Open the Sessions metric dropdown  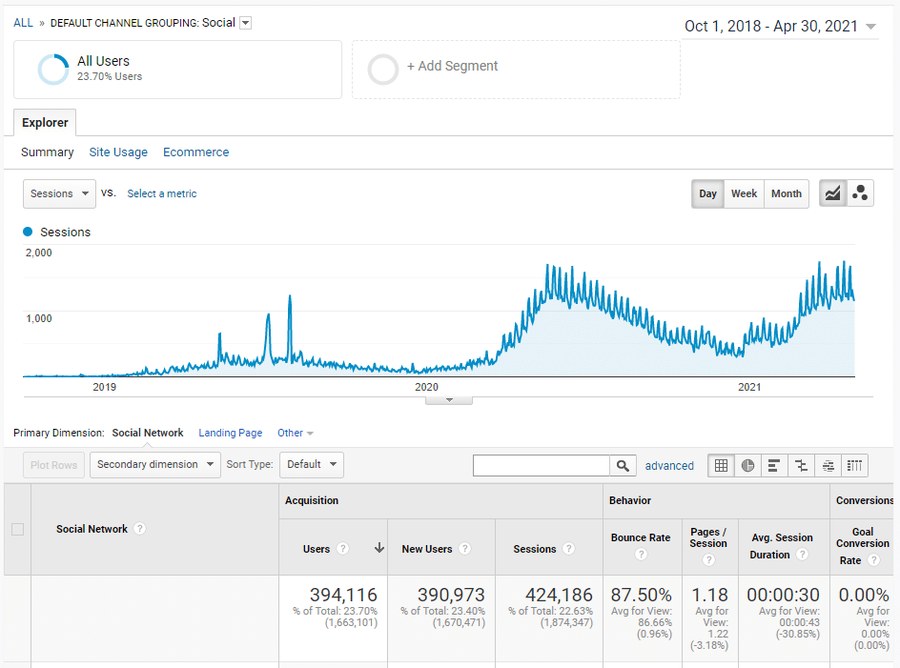point(59,193)
